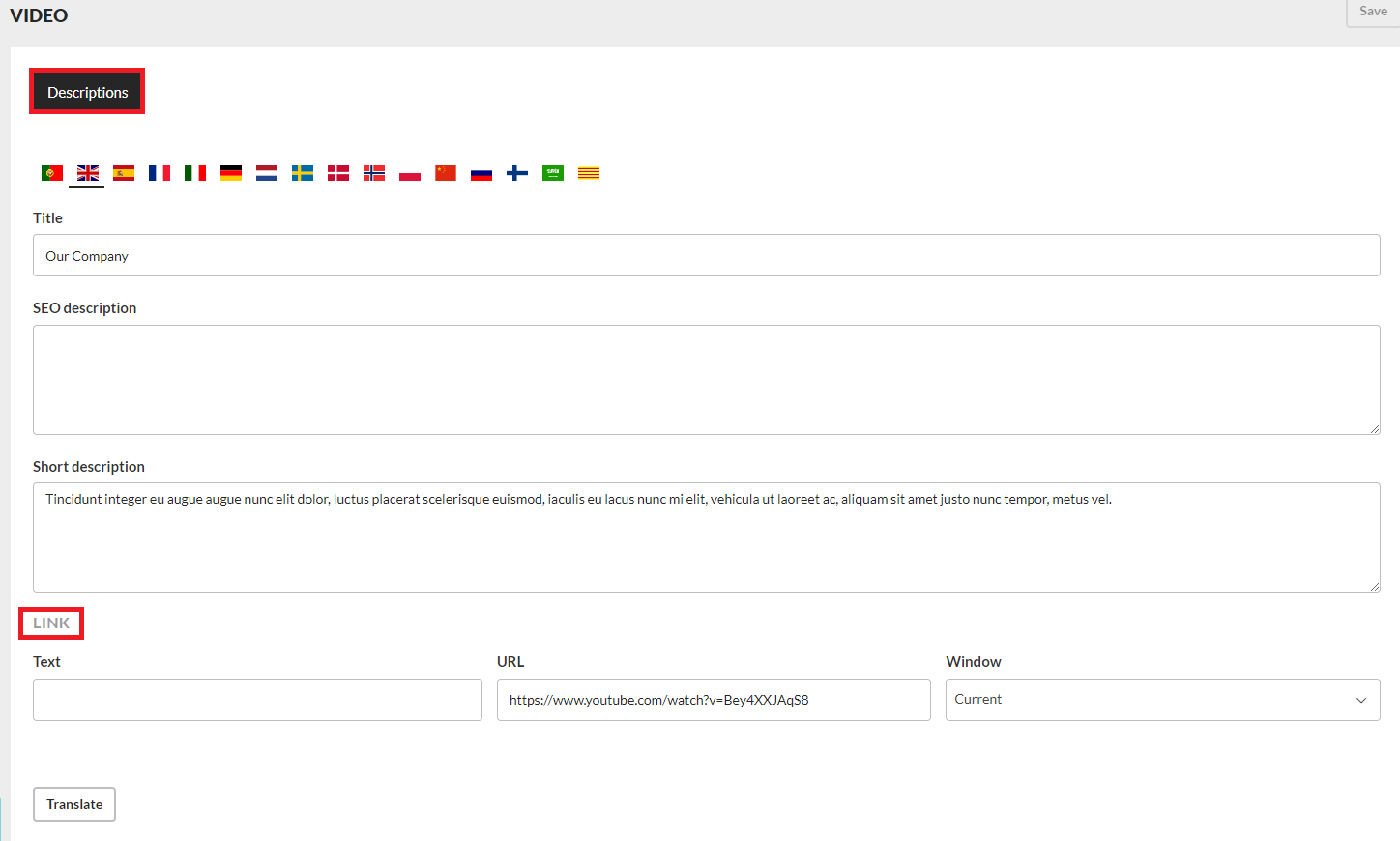The height and width of the screenshot is (841, 1400).
Task: Switch to the English UK flag tab
Action: click(88, 173)
